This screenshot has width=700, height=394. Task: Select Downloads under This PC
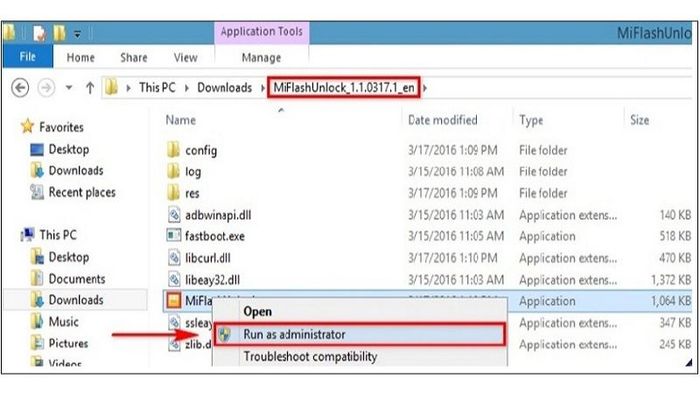(x=76, y=300)
